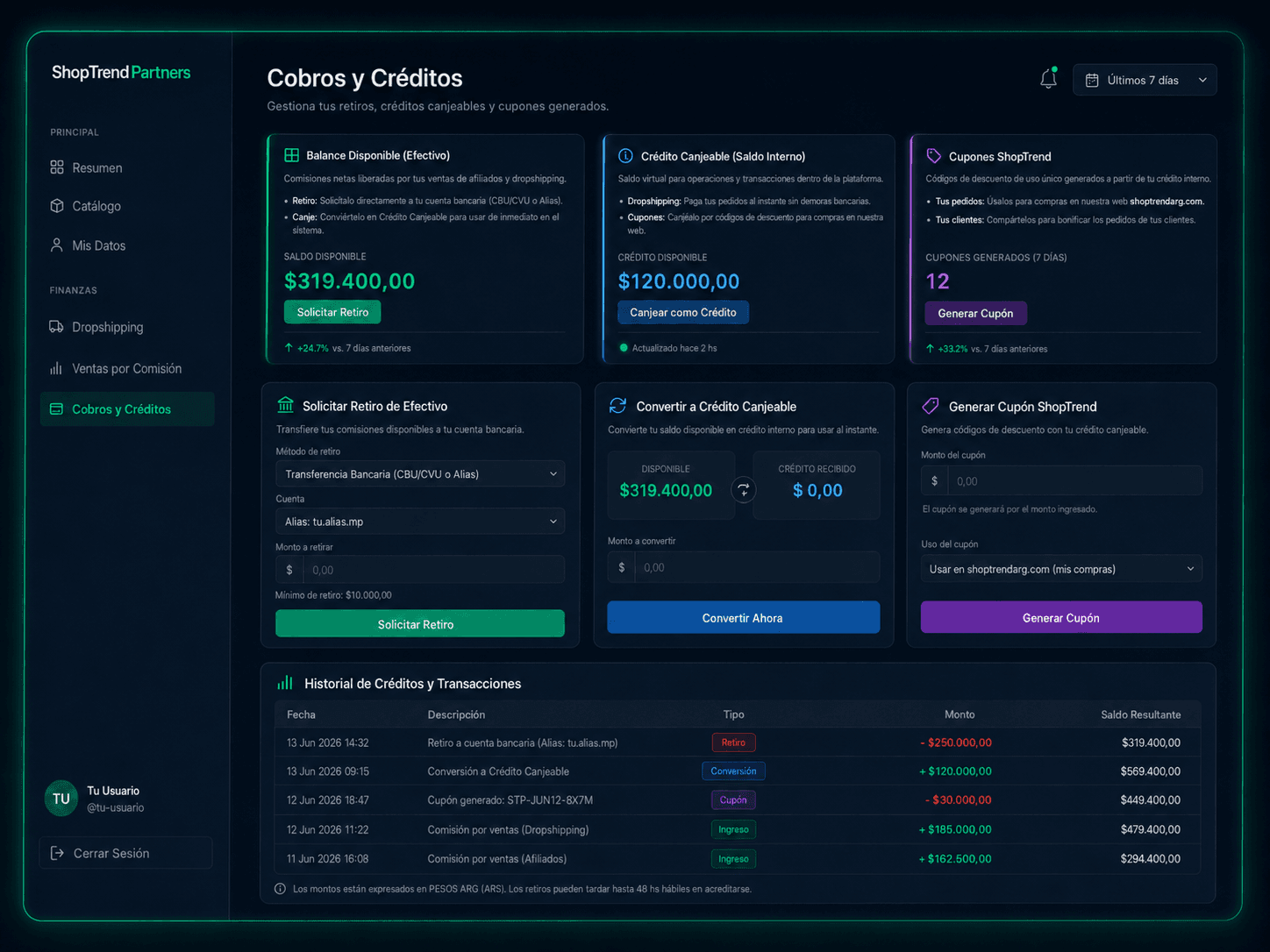Image resolution: width=1270 pixels, height=952 pixels.
Task: Click the Monto a retirar input field
Action: pyautogui.click(x=420, y=570)
